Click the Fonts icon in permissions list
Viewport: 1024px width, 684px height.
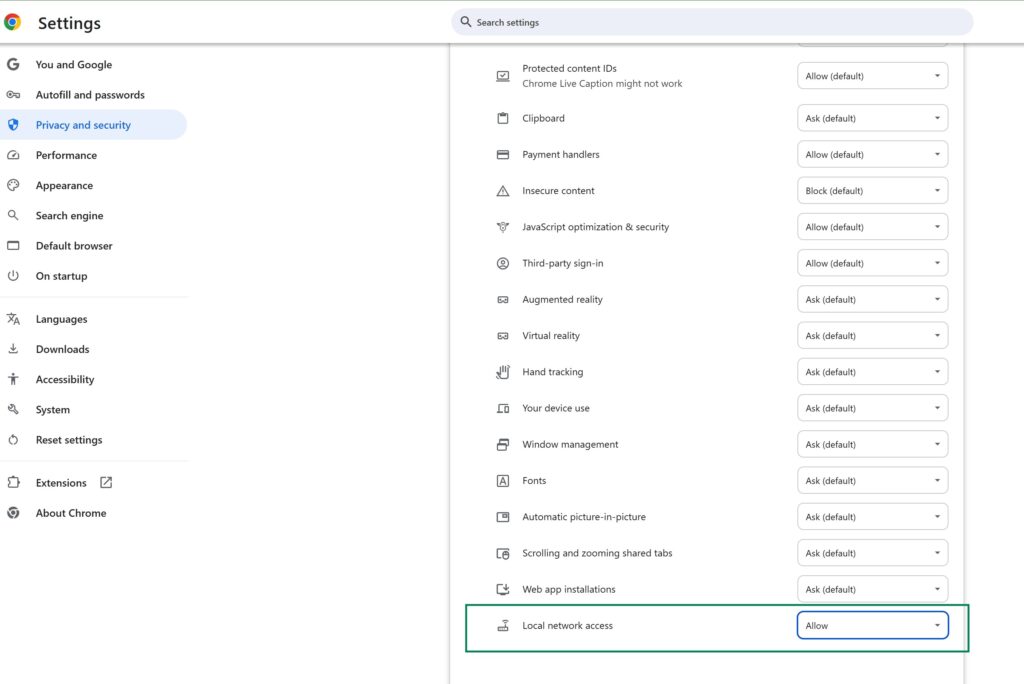tap(503, 481)
